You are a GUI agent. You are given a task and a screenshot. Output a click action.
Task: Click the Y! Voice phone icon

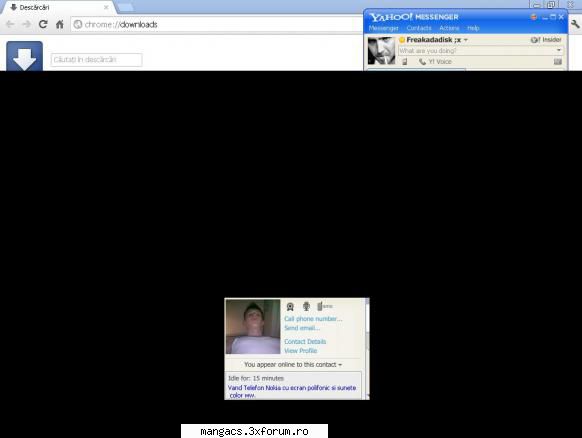click(422, 62)
